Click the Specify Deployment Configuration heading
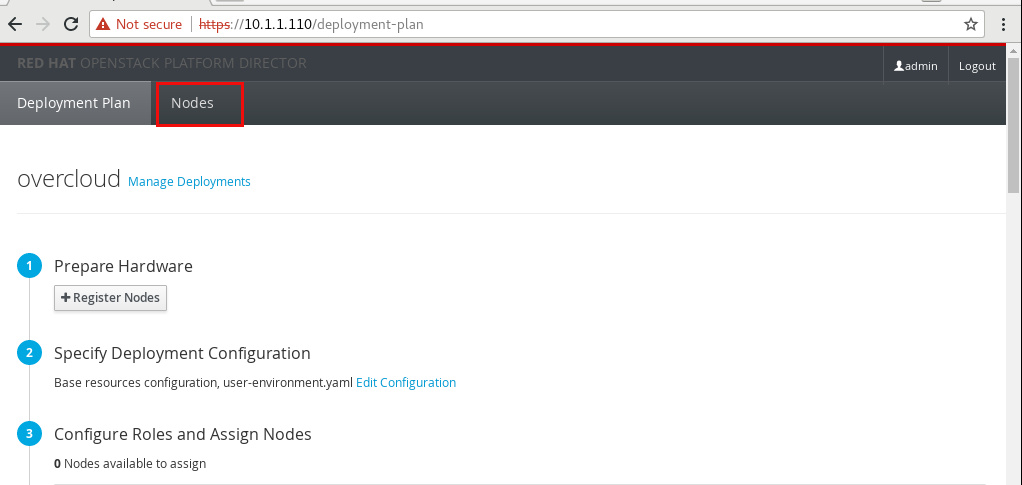 pos(182,353)
